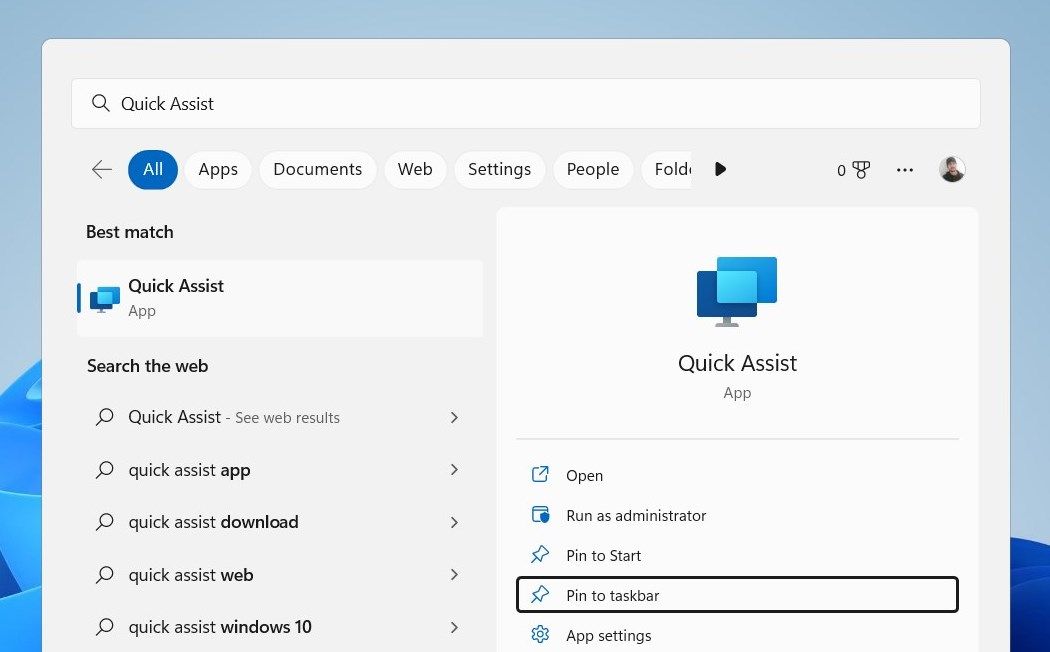Launch Quick Assist using the Open command

tap(584, 475)
